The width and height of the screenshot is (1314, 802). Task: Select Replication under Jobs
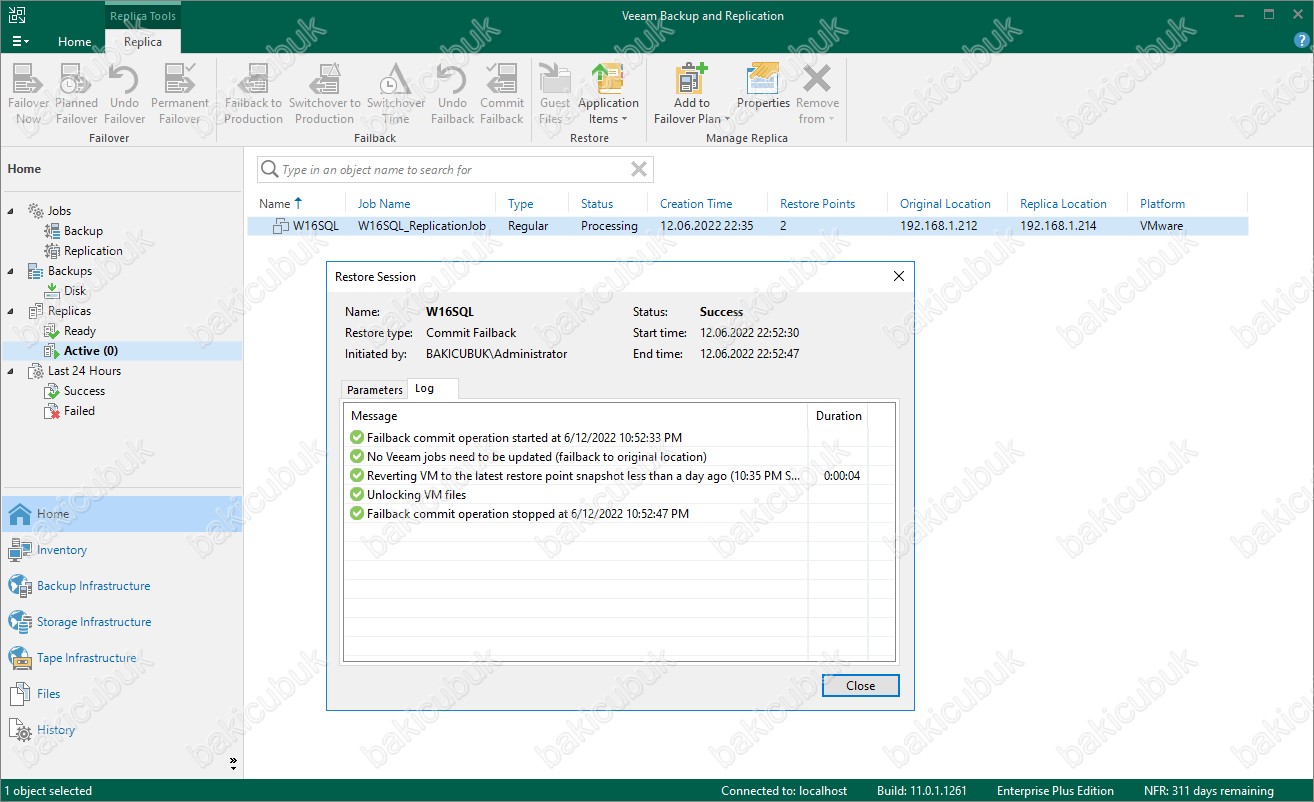pyautogui.click(x=93, y=251)
